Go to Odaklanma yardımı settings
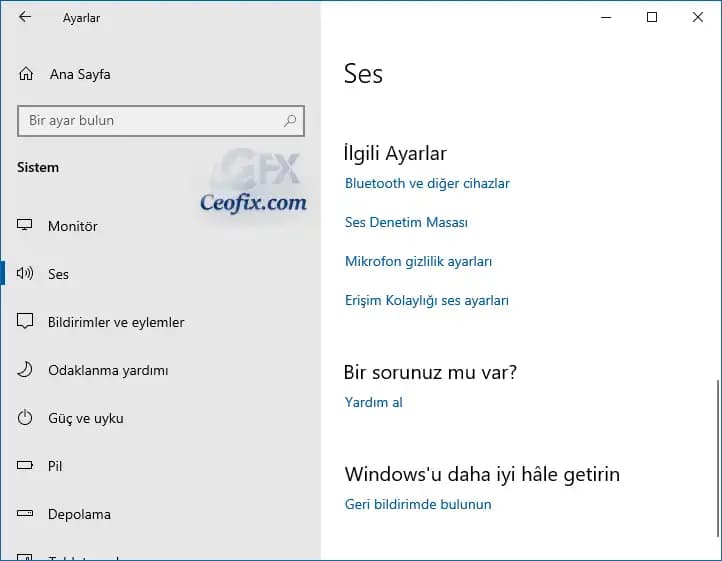This screenshot has height=561, width=722. coord(108,370)
